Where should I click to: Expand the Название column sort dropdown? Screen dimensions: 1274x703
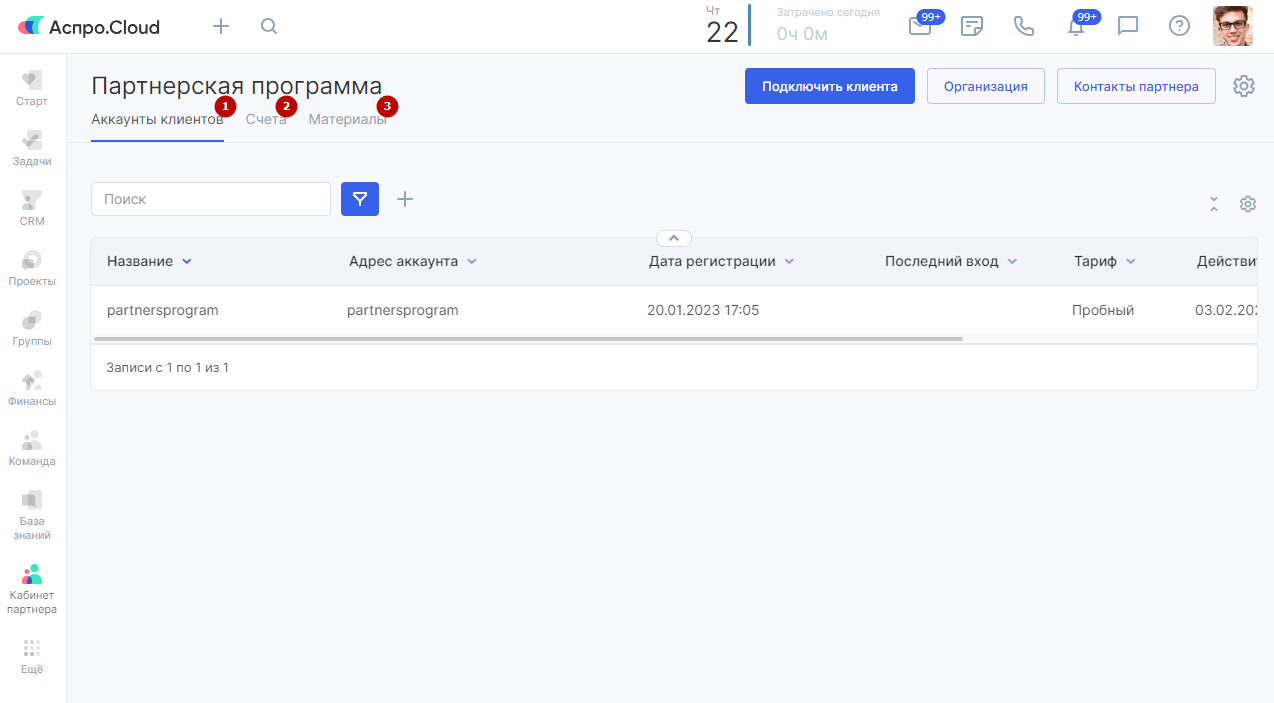click(186, 262)
